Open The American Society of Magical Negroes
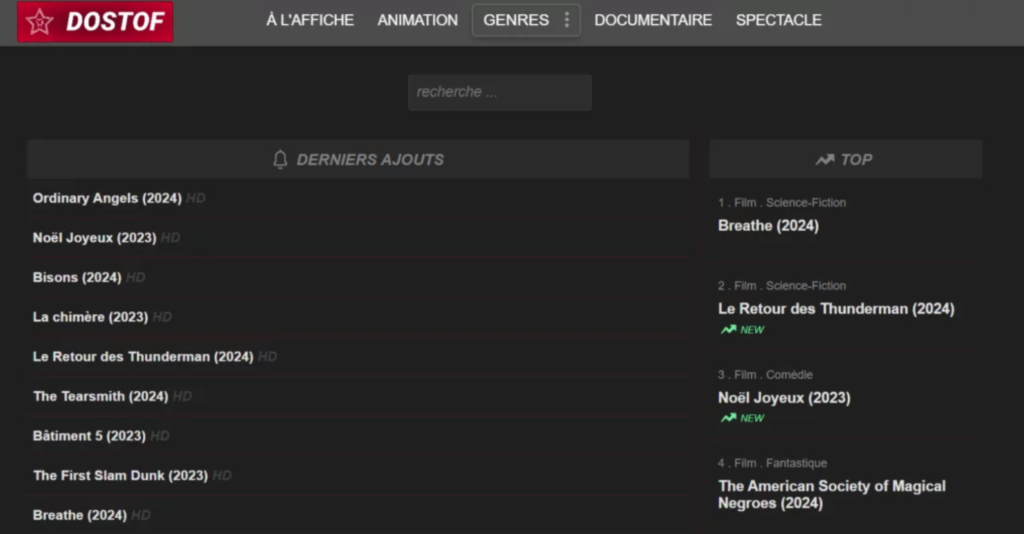 click(x=831, y=494)
